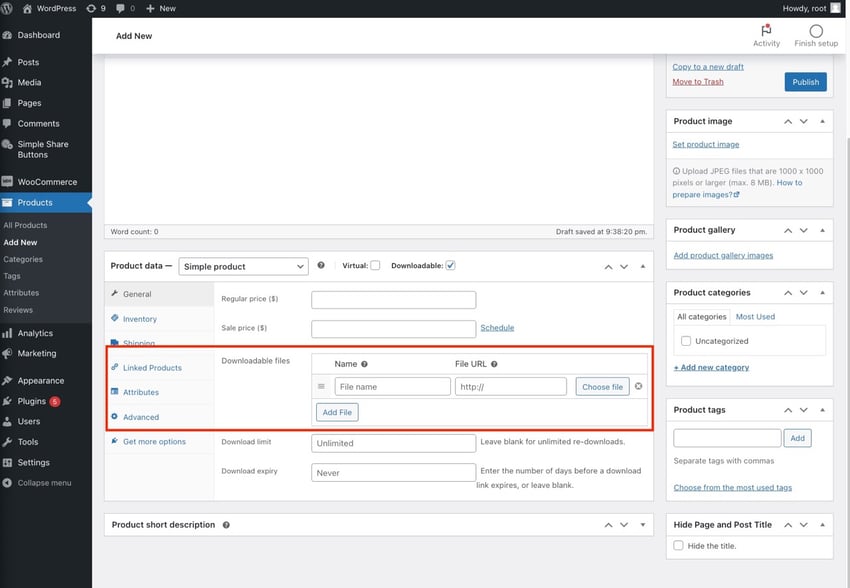Click the user avatar next to Howdy, root
850x588 pixels.
click(836, 8)
